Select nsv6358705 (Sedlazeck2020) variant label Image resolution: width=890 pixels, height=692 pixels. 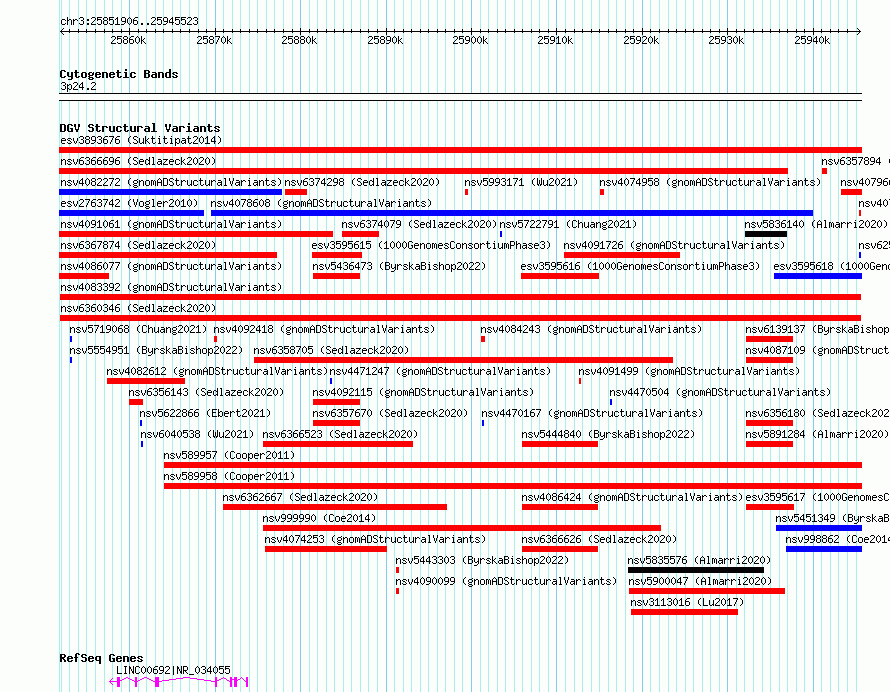[331, 350]
